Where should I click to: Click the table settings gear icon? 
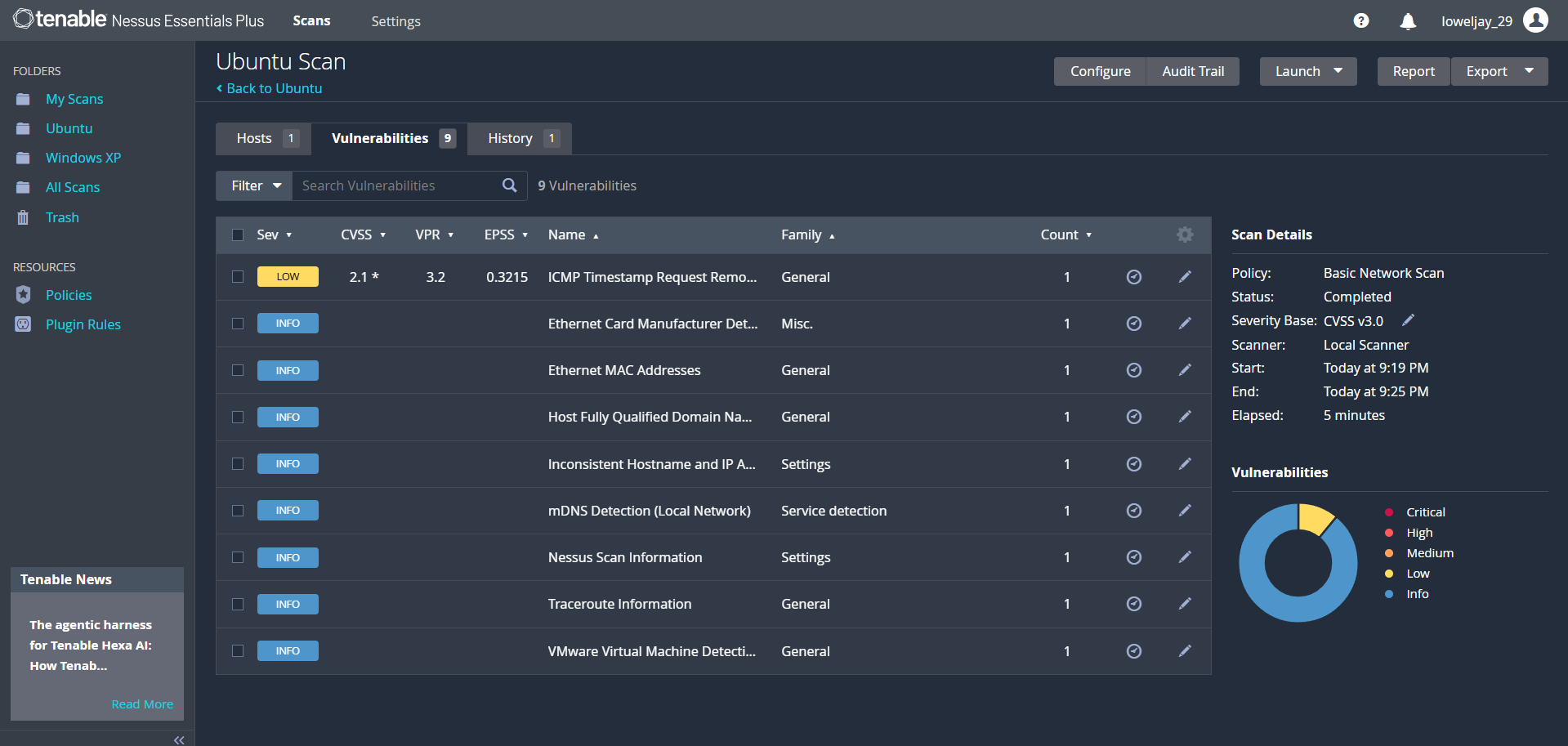pos(1184,235)
